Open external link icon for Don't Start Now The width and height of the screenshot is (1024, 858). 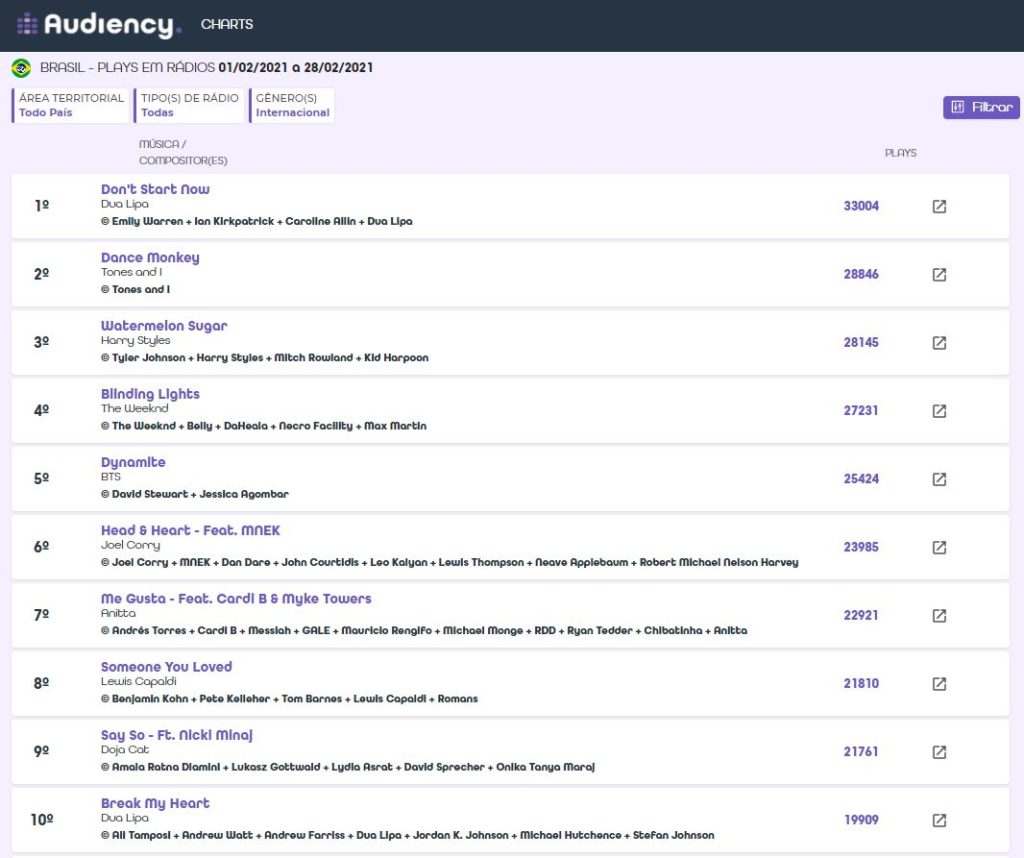(x=939, y=206)
